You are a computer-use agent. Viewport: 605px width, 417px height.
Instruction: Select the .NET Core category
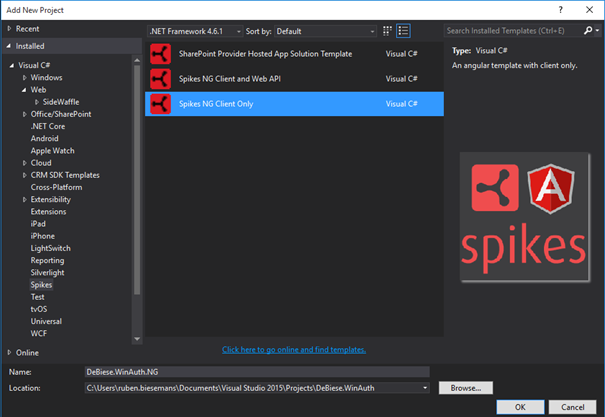[x=48, y=126]
